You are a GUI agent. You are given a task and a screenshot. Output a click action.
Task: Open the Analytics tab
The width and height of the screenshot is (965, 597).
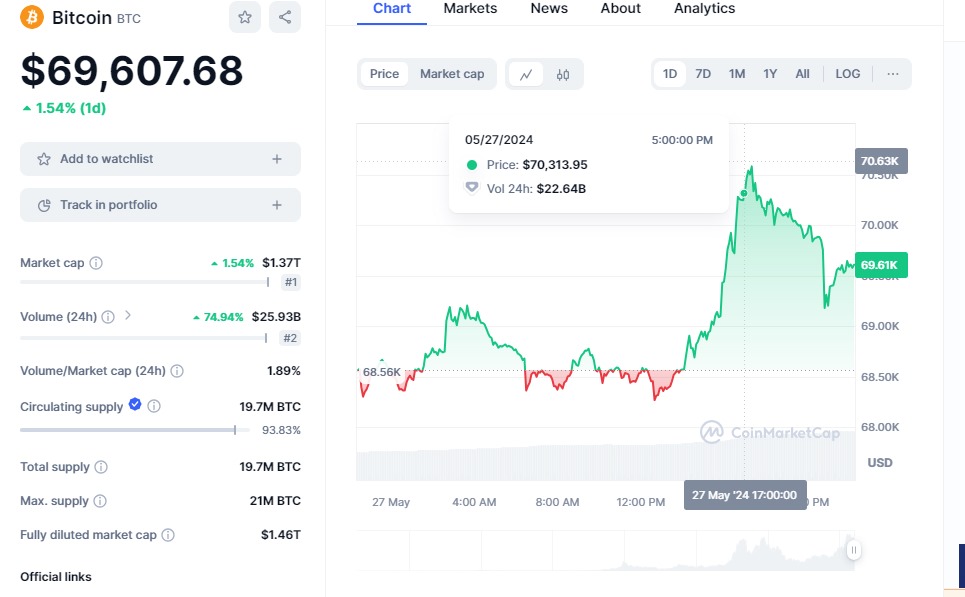point(705,9)
